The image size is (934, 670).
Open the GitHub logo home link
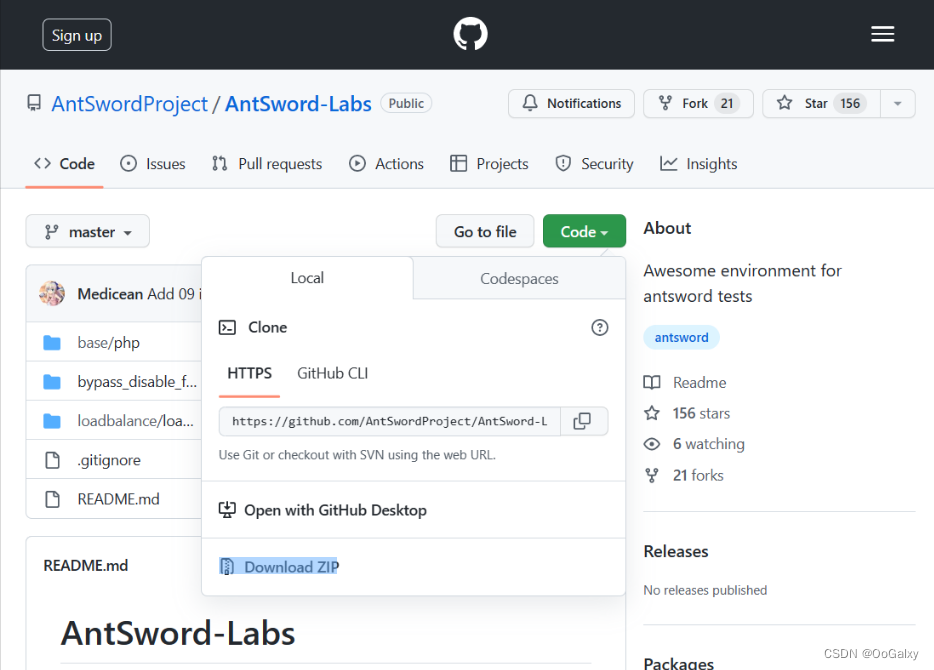[470, 34]
